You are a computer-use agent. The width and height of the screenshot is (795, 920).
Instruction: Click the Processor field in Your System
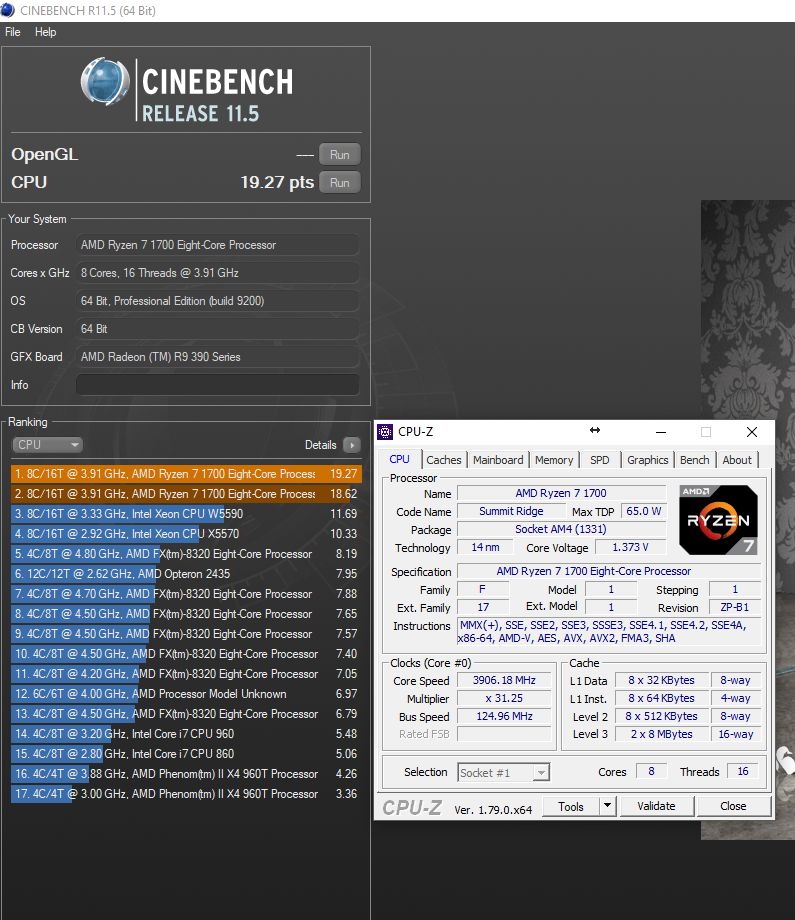(x=218, y=245)
